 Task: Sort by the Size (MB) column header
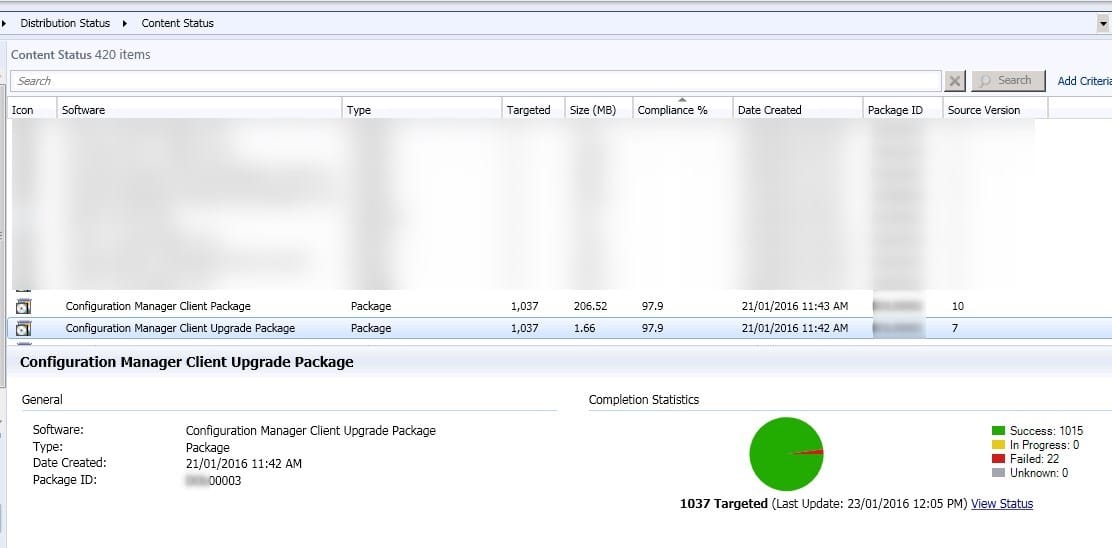pyautogui.click(x=599, y=110)
